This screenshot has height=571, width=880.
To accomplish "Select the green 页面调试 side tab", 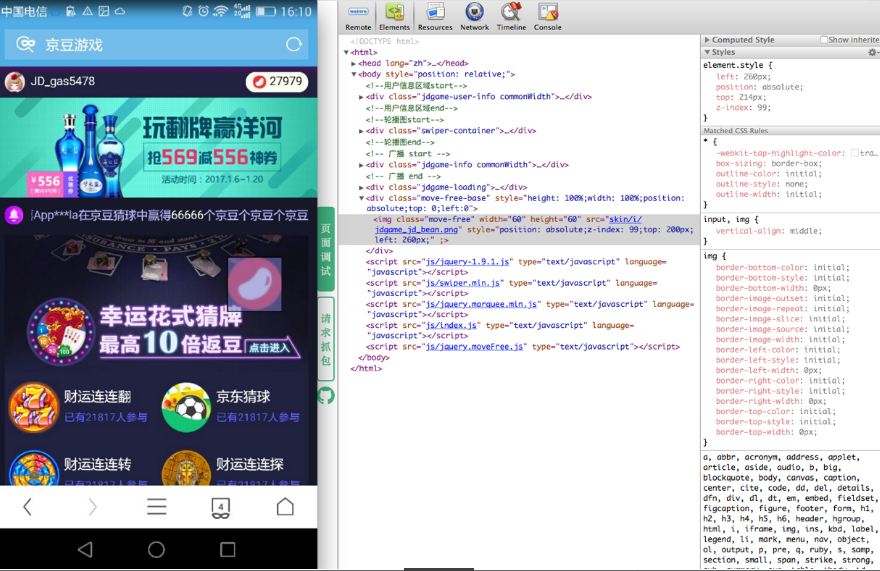I will [x=326, y=249].
